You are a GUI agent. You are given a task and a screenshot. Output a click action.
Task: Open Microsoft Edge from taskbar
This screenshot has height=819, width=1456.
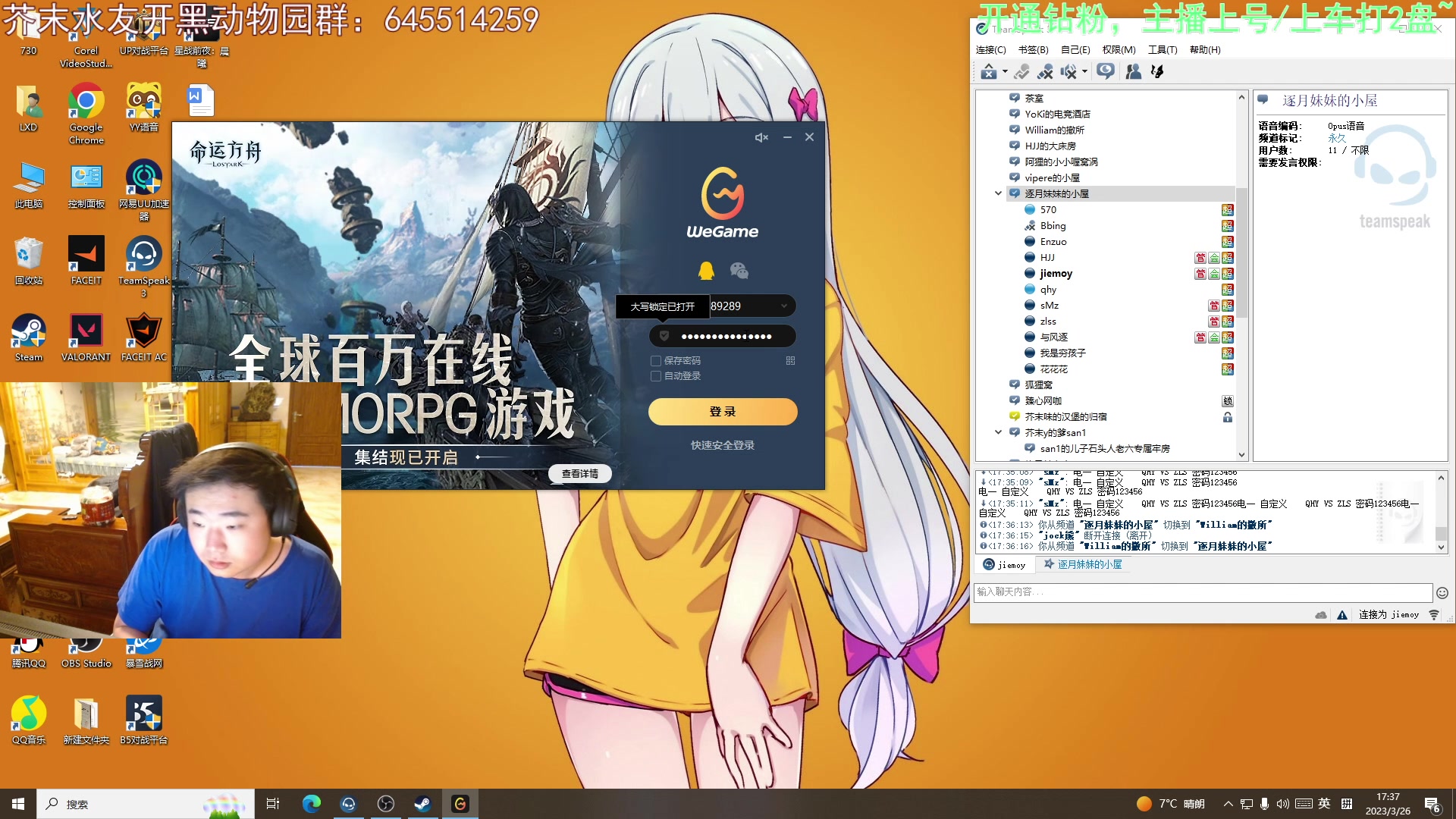click(x=311, y=804)
